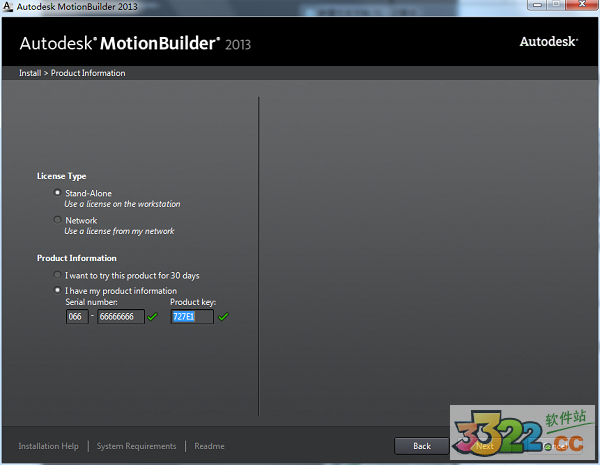Click the 'Product key:' label
The height and width of the screenshot is (465, 600).
coord(193,302)
